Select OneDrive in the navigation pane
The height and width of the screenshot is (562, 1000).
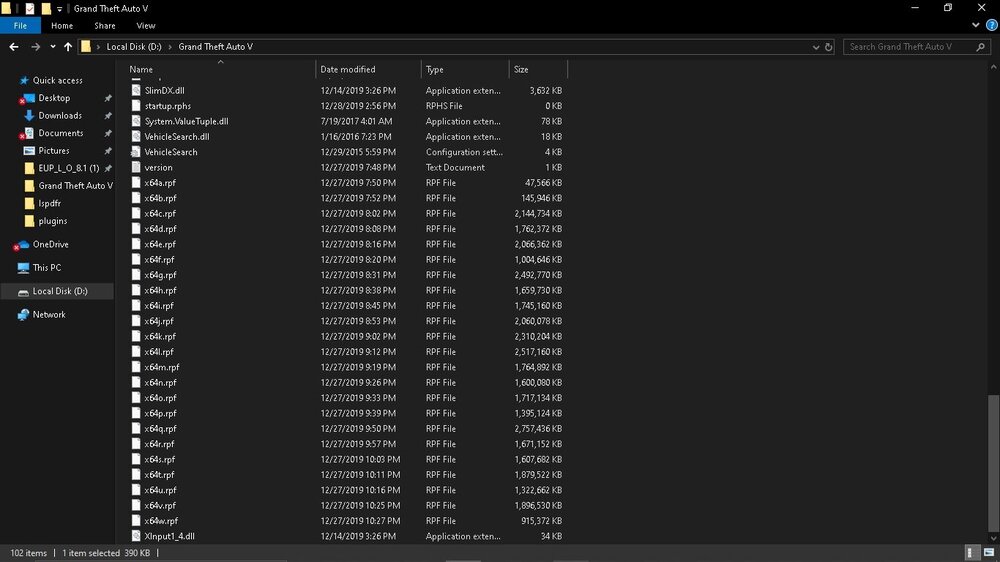(x=50, y=244)
